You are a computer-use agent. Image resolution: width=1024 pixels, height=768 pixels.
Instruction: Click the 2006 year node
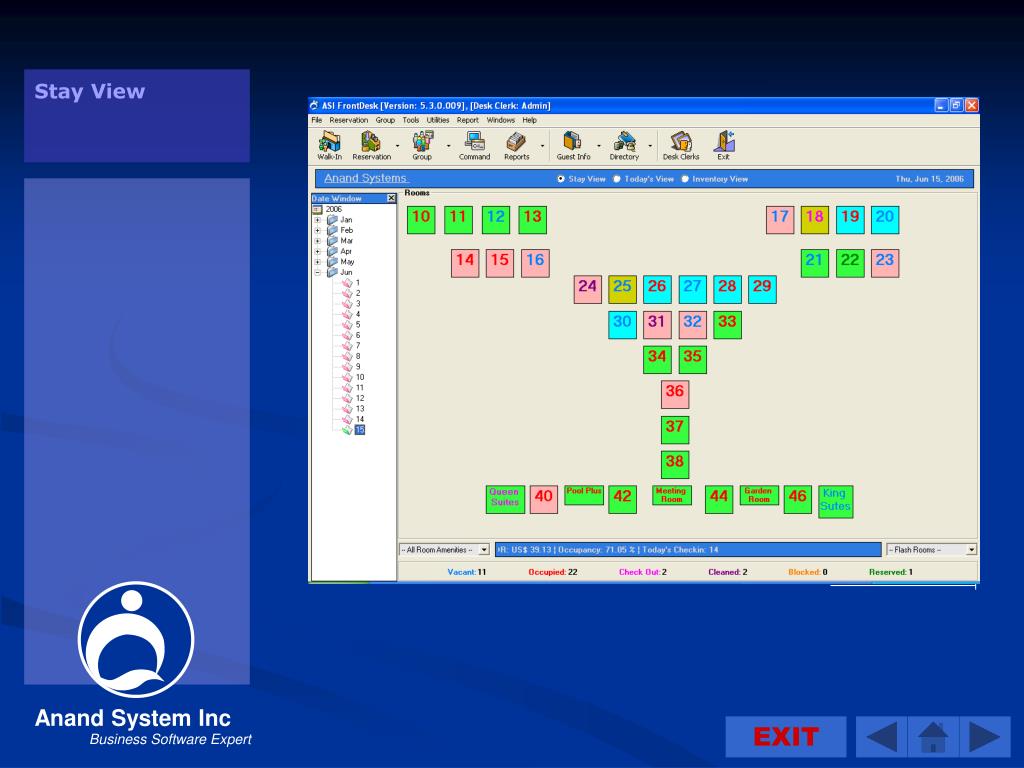point(334,210)
